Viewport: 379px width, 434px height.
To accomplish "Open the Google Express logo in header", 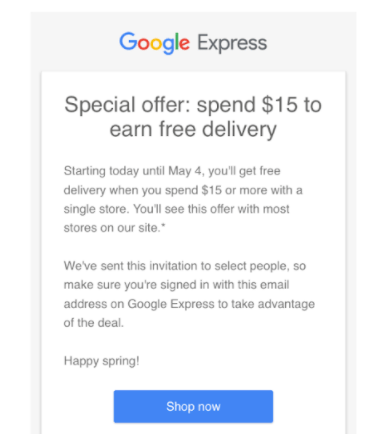I will tap(193, 43).
